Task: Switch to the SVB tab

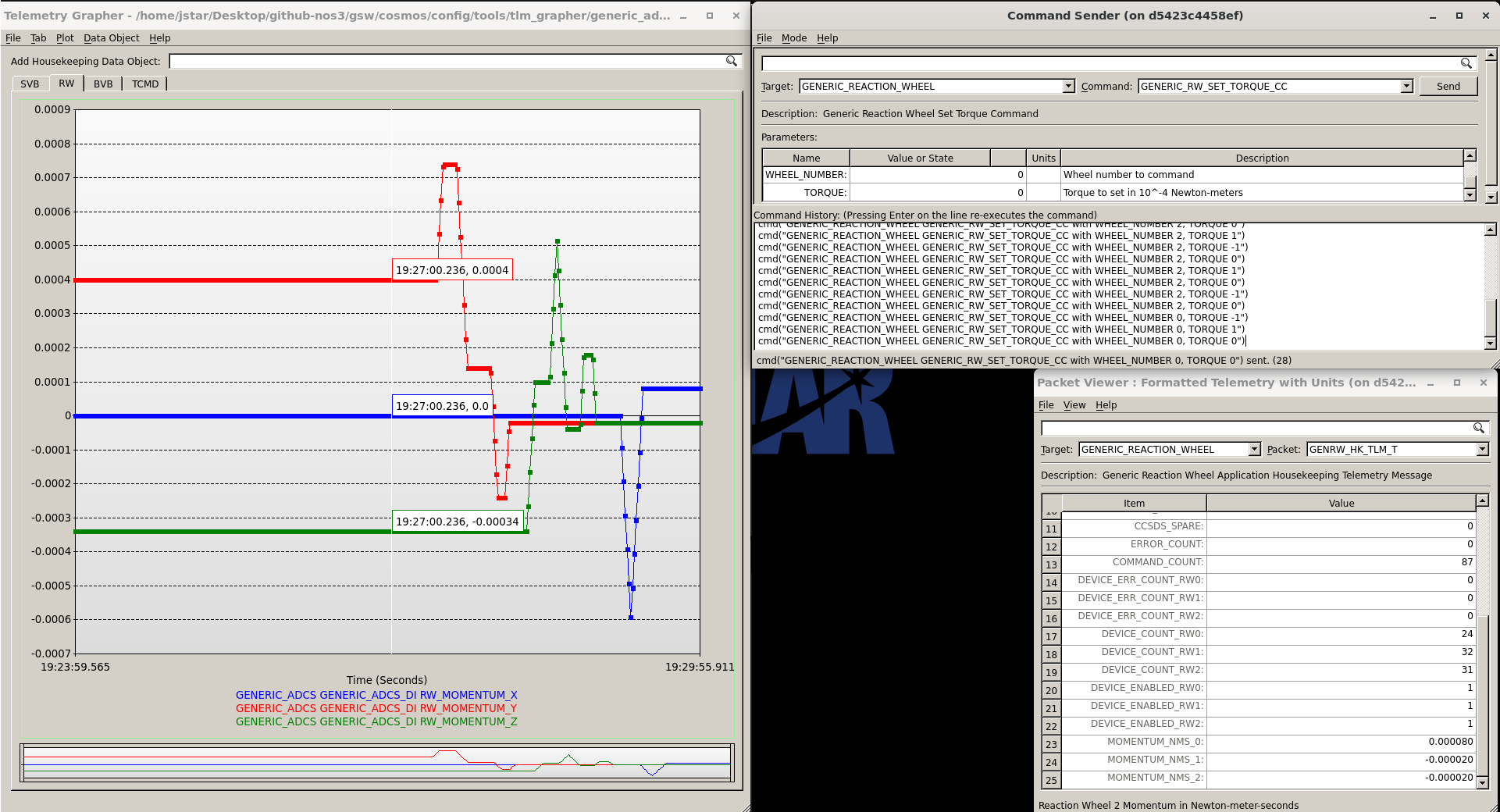Action: (x=30, y=84)
